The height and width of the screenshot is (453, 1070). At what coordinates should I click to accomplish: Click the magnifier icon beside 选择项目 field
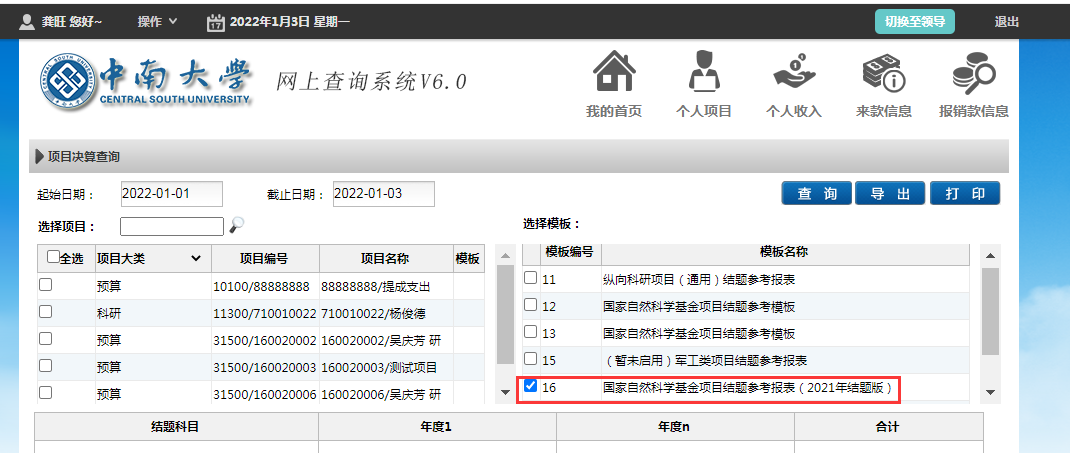click(x=236, y=224)
